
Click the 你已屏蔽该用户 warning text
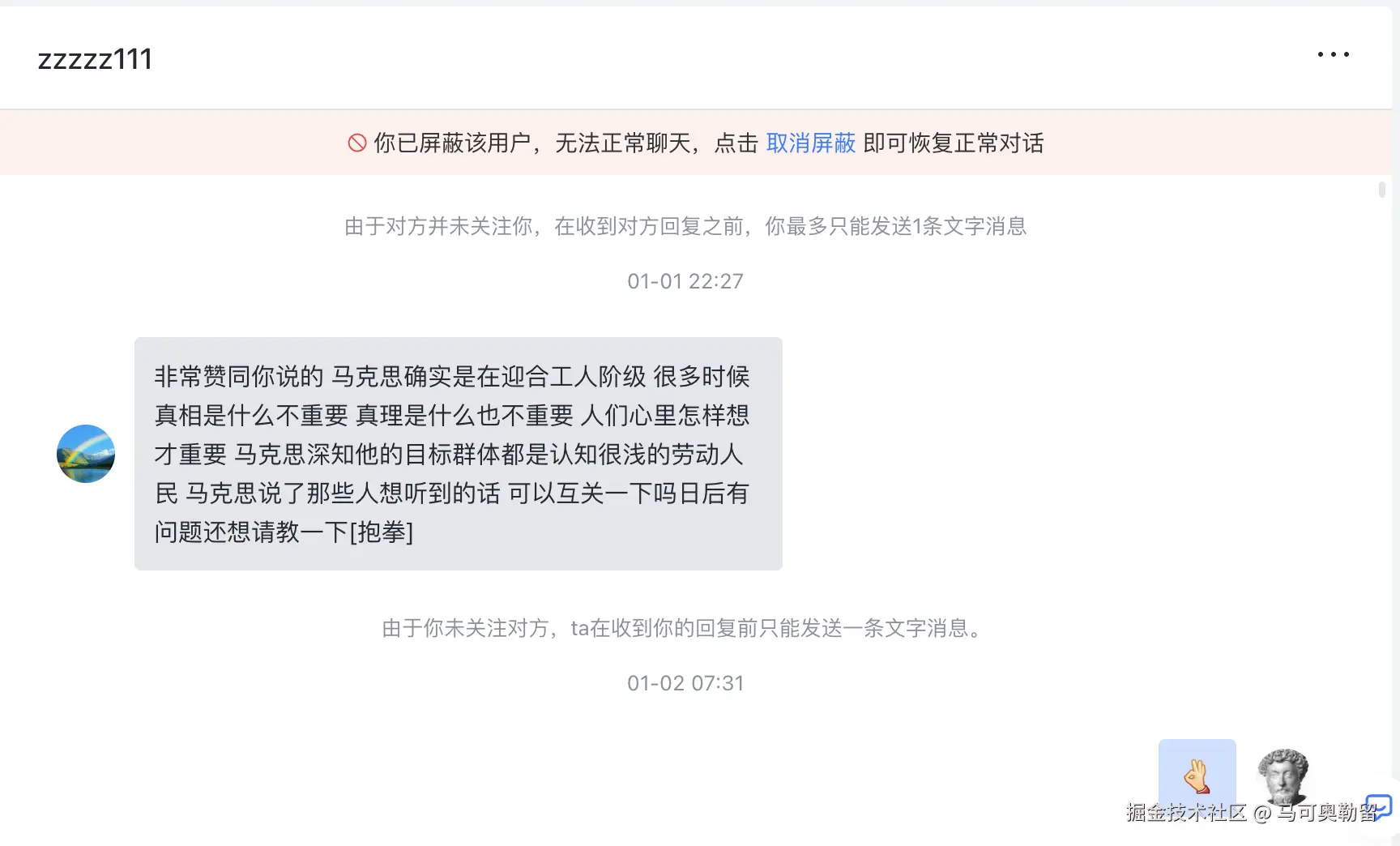(452, 143)
